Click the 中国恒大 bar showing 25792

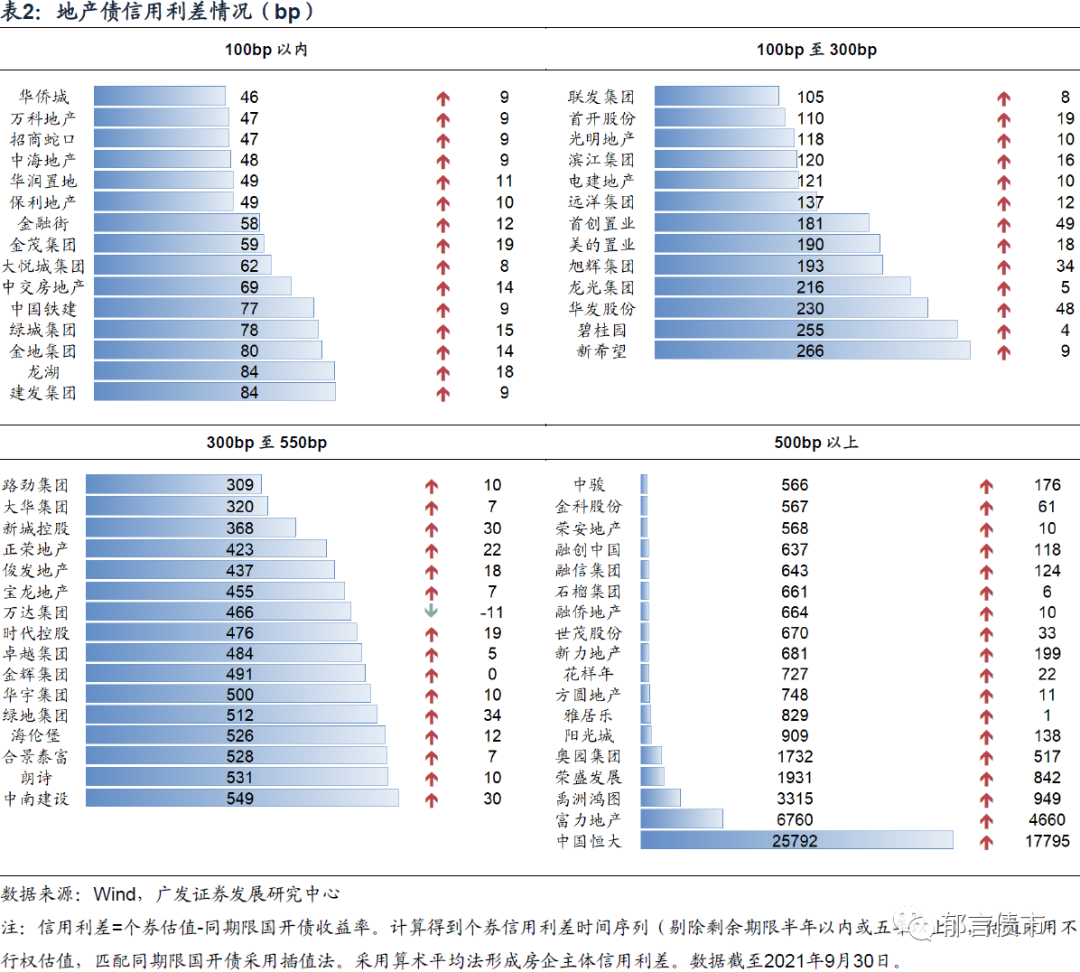click(797, 840)
